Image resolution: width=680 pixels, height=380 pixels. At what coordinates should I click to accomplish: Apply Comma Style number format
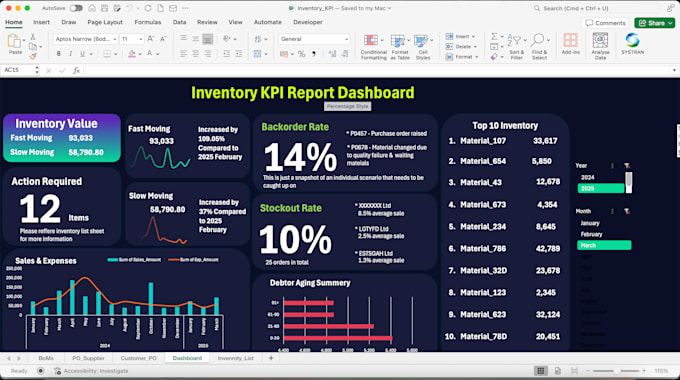pyautogui.click(x=314, y=54)
